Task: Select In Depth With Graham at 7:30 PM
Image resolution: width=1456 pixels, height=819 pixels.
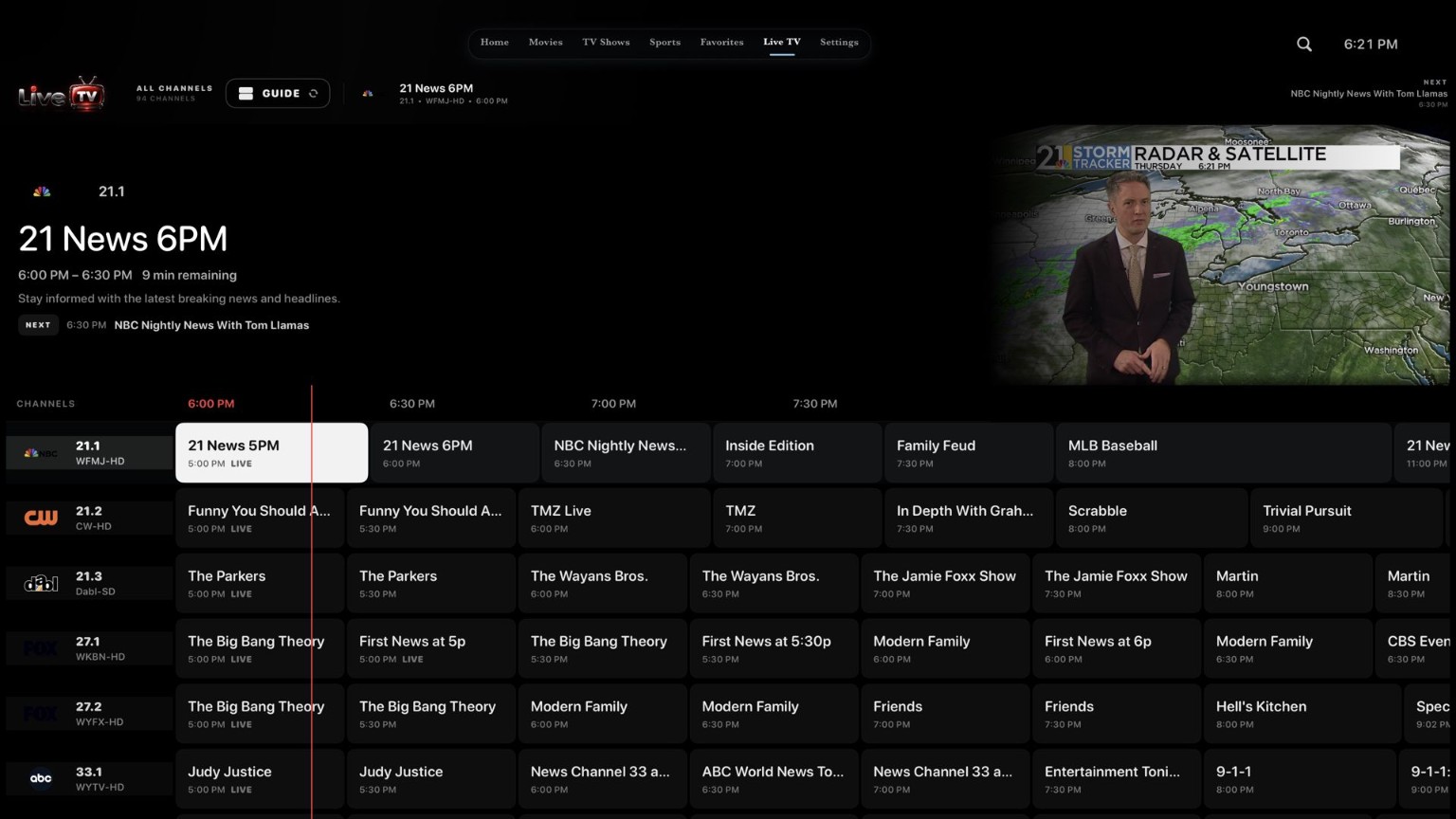Action: click(968, 519)
